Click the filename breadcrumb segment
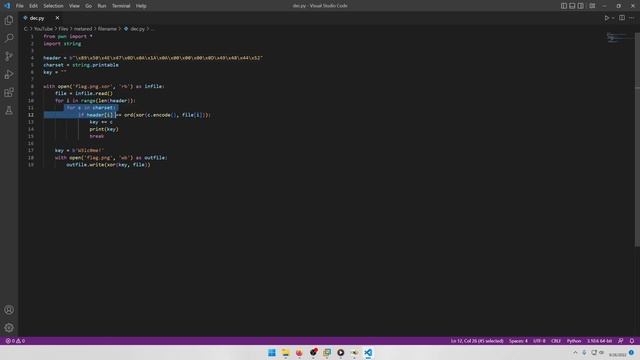Viewport: 640px width, 360px height. (107, 29)
